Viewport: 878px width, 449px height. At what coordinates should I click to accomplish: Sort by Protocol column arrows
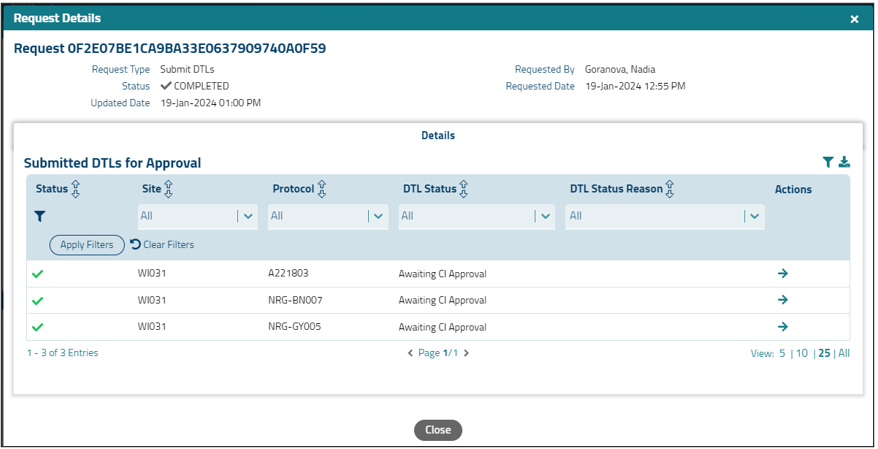321,189
